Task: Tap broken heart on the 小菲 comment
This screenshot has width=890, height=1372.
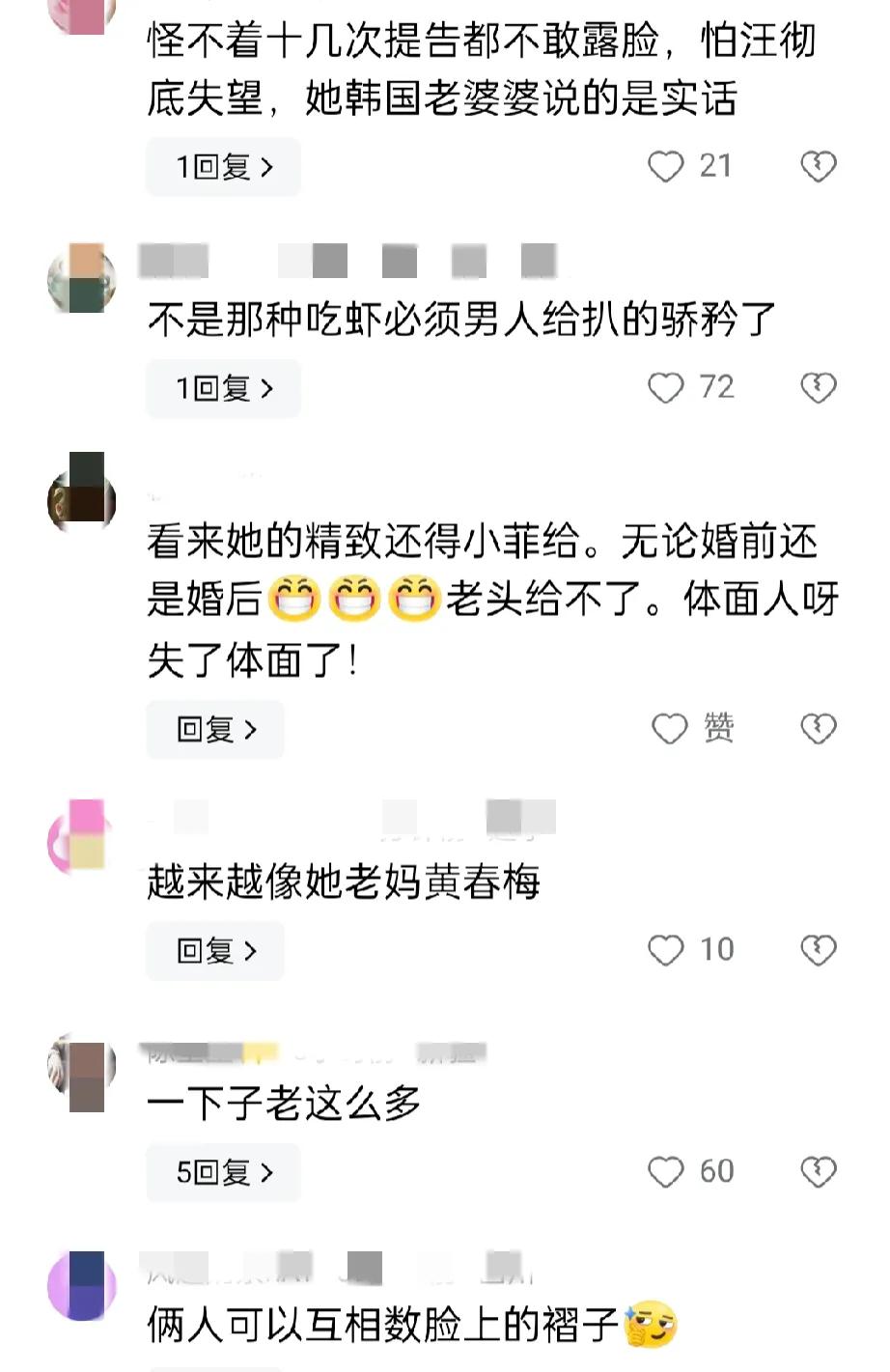Action: 819,729
